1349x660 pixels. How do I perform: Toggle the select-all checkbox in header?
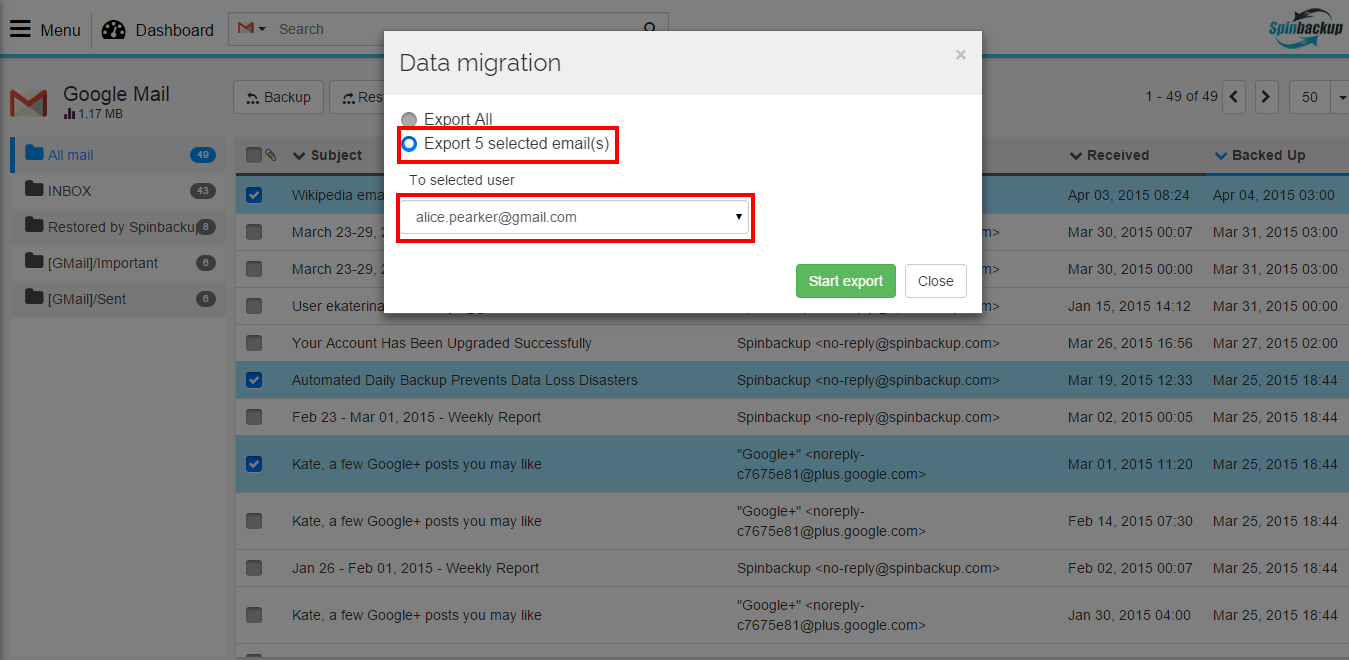point(254,155)
